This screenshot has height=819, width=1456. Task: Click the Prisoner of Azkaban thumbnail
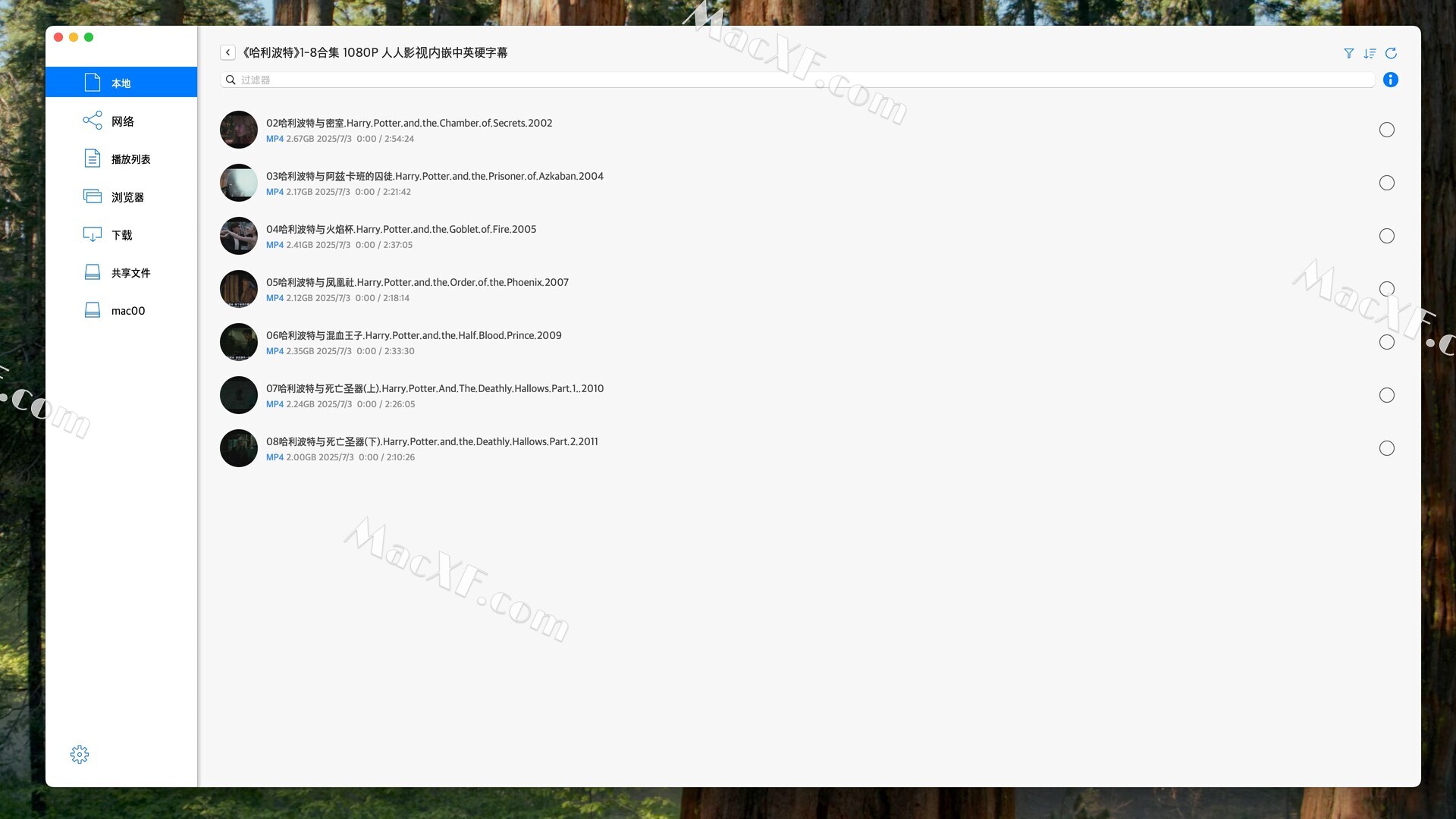pyautogui.click(x=238, y=183)
